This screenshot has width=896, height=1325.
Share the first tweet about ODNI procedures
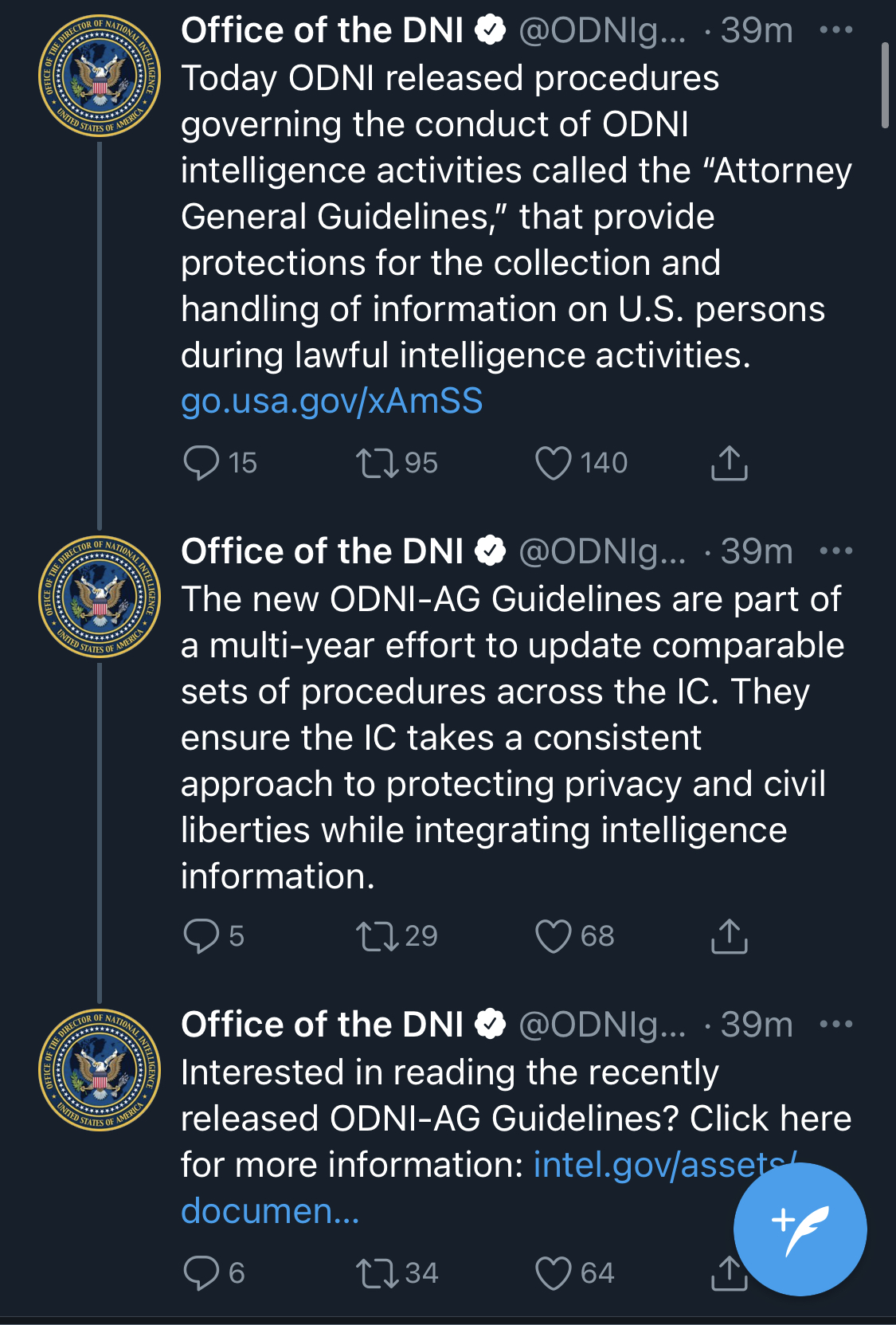click(729, 463)
